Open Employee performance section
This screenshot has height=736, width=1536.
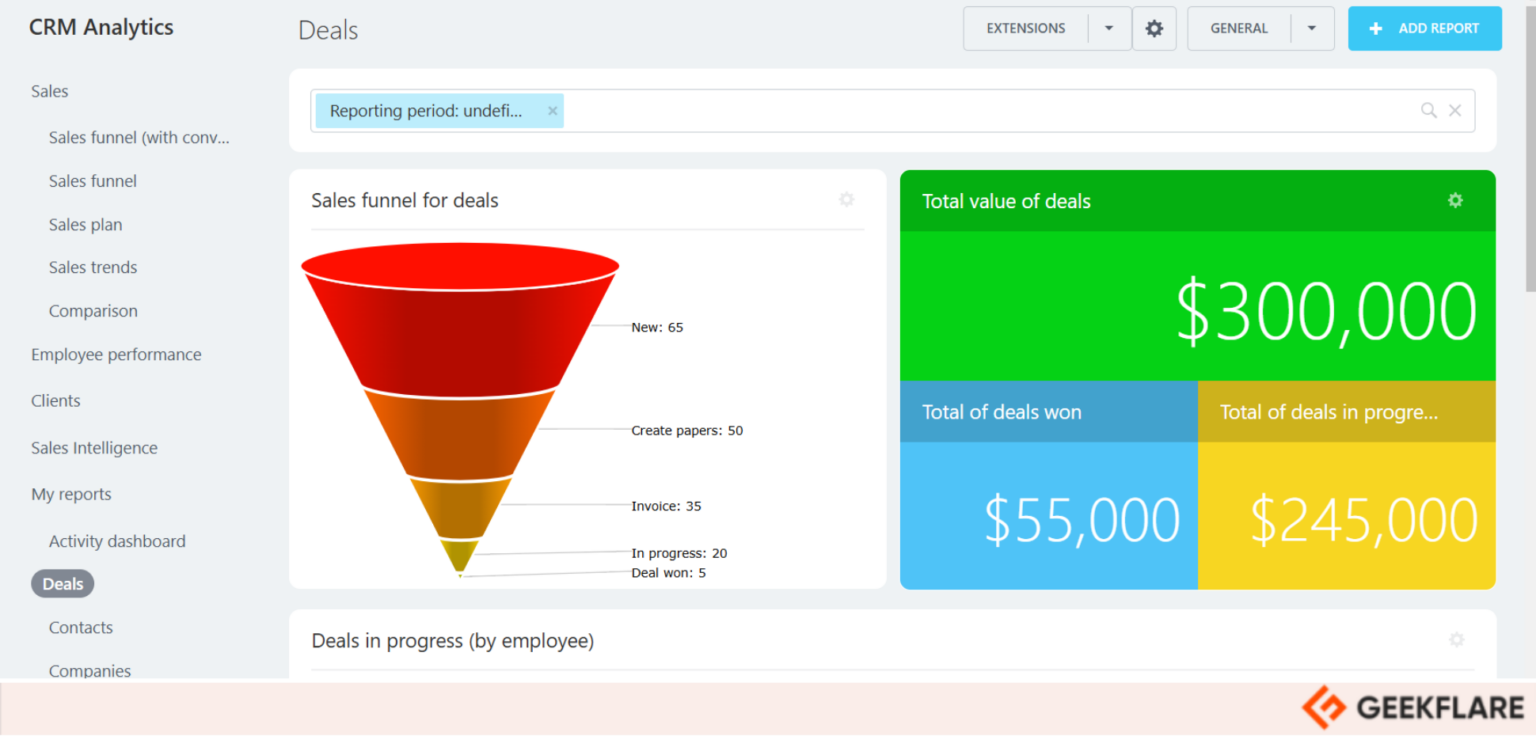pos(116,355)
